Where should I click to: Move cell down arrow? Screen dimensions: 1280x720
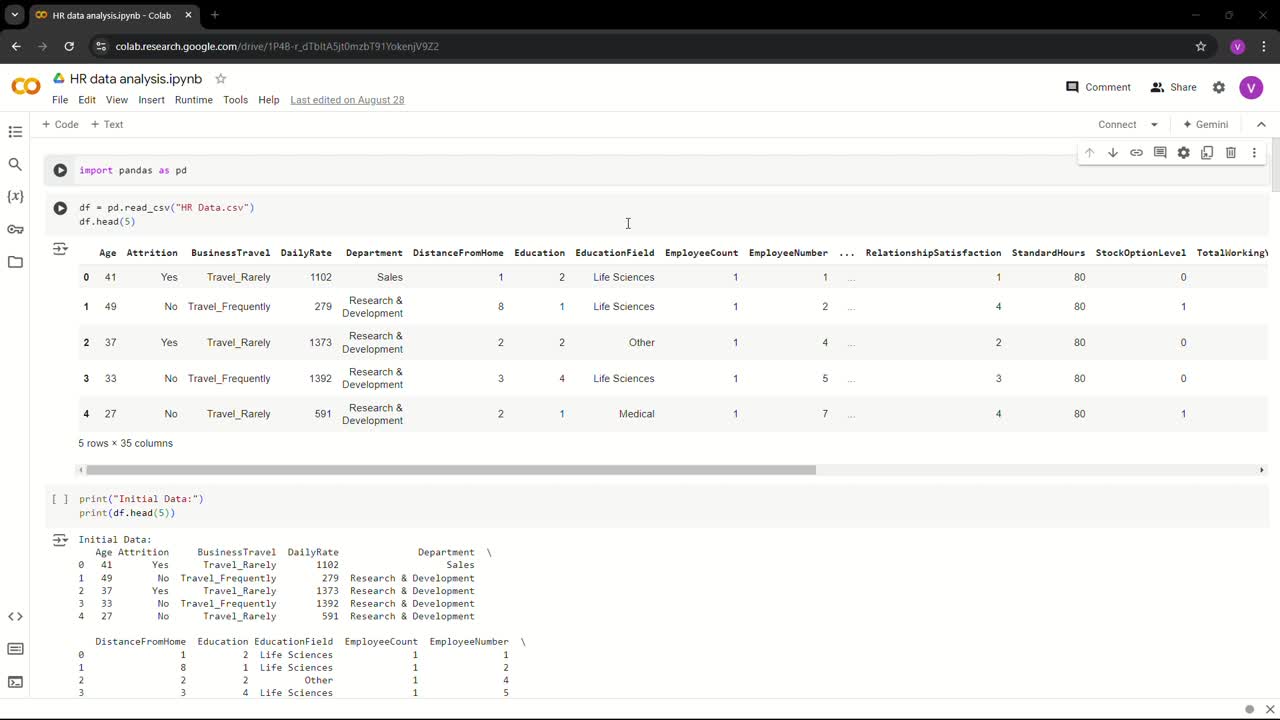pyautogui.click(x=1112, y=153)
